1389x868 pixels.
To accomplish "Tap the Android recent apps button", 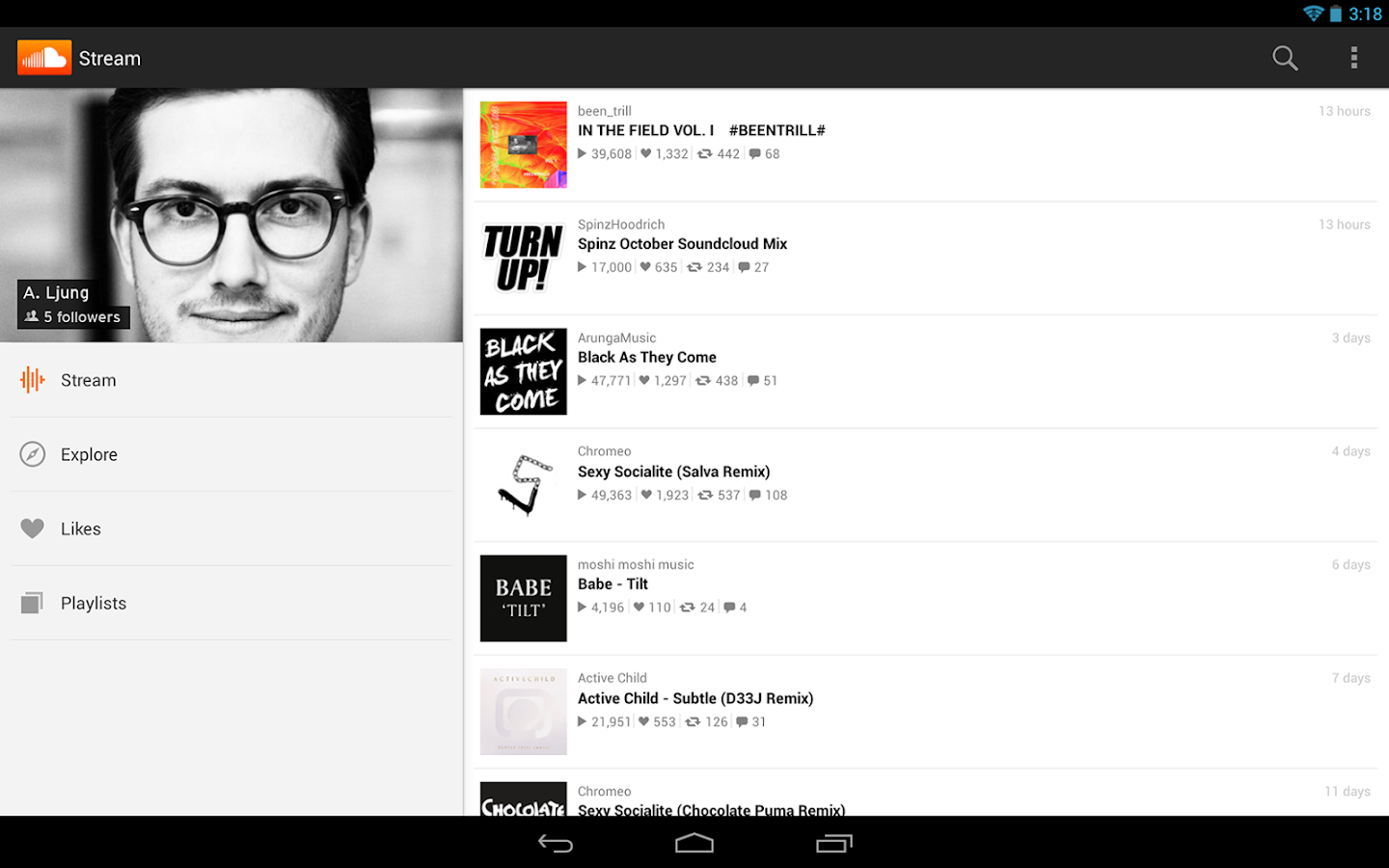I will [x=833, y=843].
